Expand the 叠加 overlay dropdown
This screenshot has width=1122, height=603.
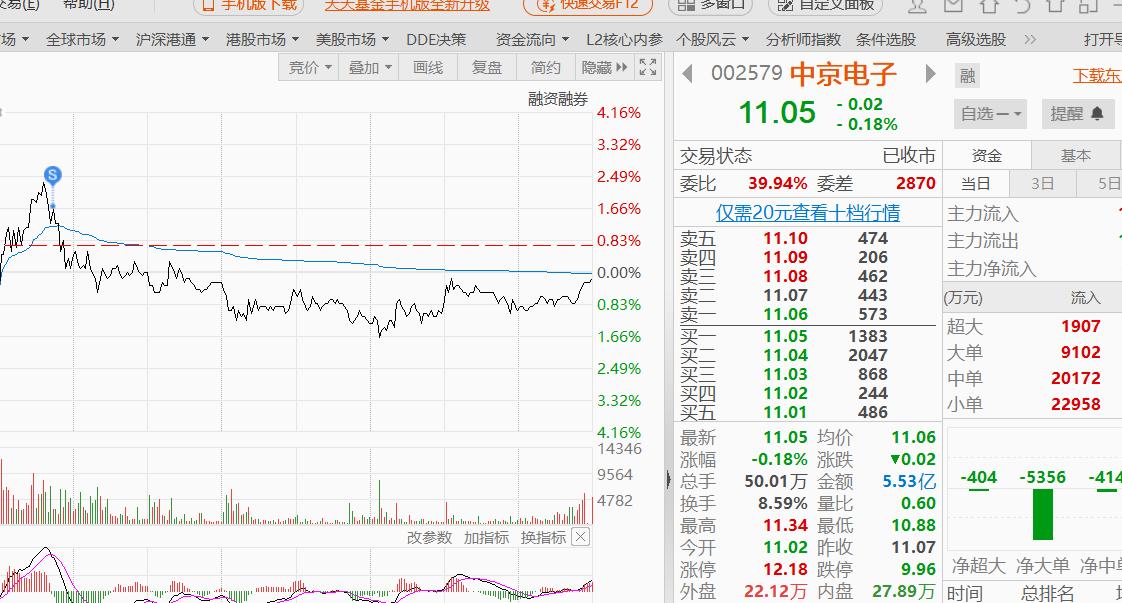tap(369, 68)
